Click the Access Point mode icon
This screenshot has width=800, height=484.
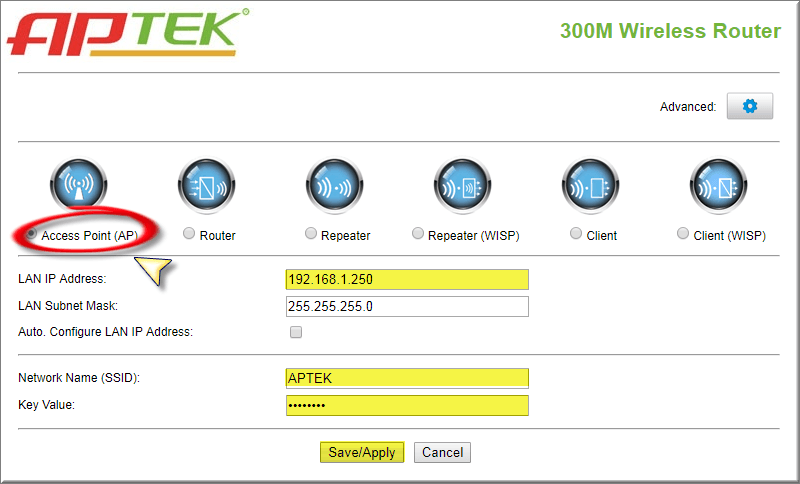pyautogui.click(x=78, y=187)
